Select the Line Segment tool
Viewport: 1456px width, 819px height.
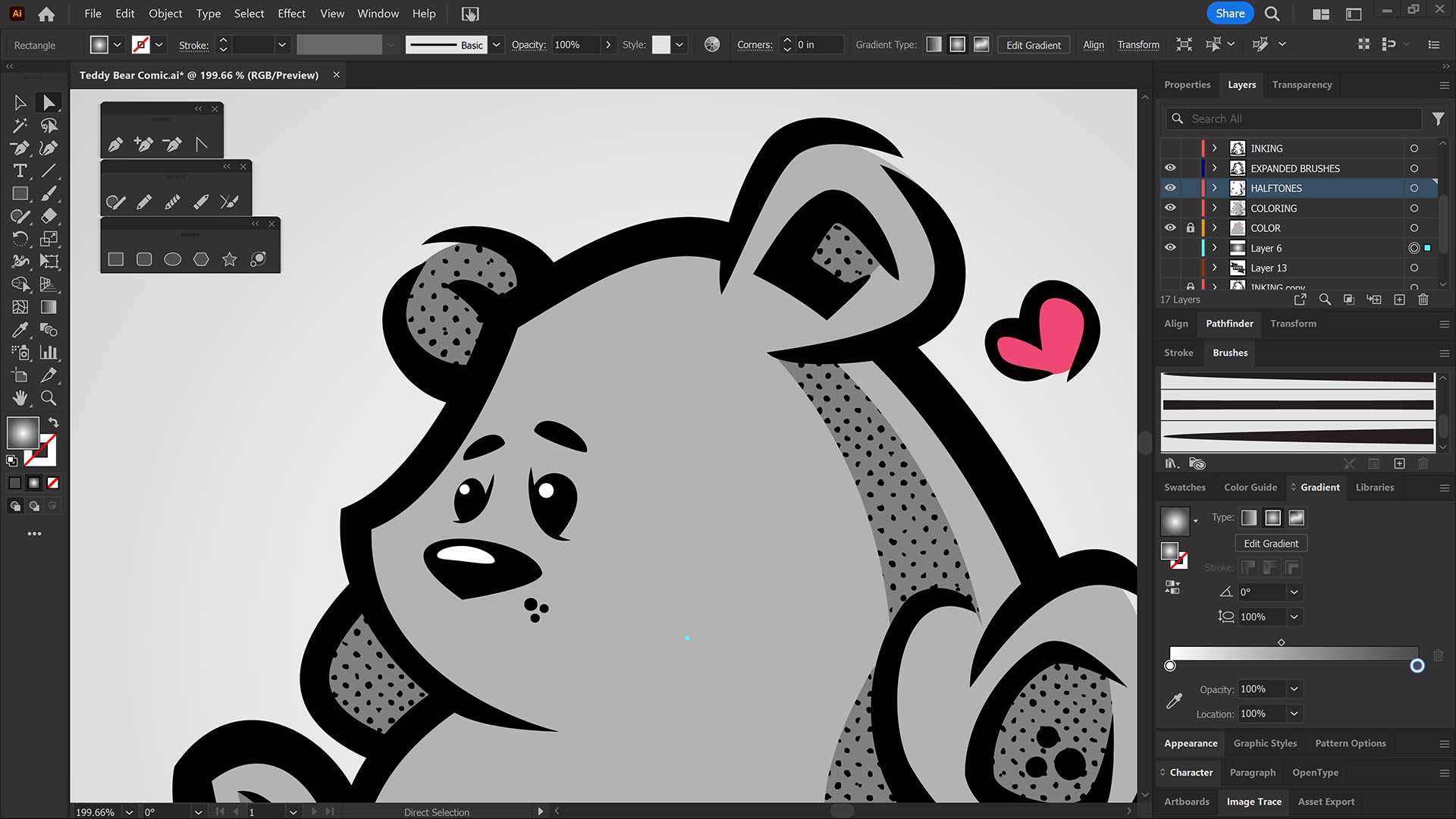coord(49,171)
